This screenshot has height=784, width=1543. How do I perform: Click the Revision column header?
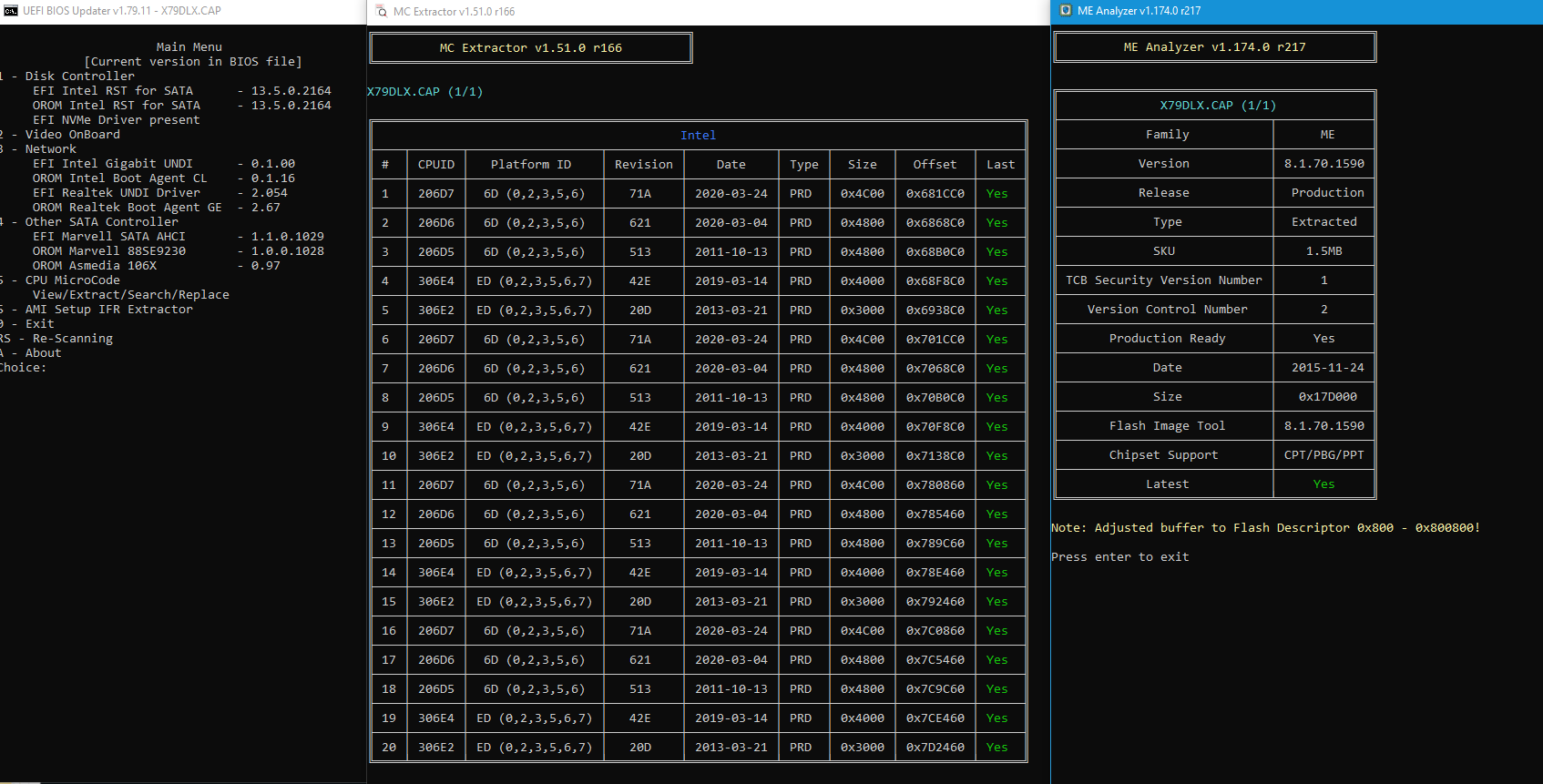click(644, 165)
